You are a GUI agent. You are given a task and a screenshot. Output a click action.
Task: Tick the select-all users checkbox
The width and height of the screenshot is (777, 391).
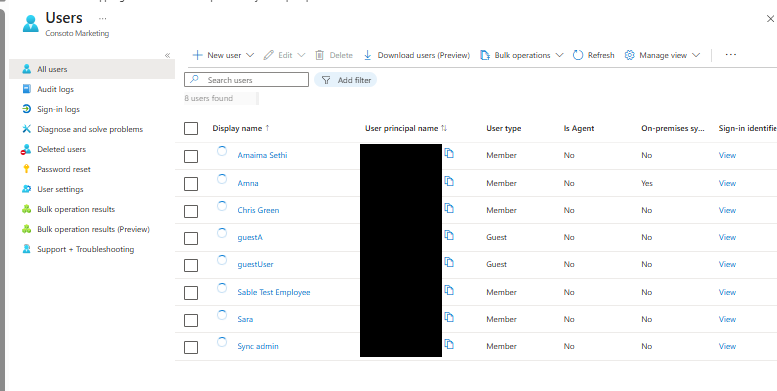pyautogui.click(x=191, y=129)
